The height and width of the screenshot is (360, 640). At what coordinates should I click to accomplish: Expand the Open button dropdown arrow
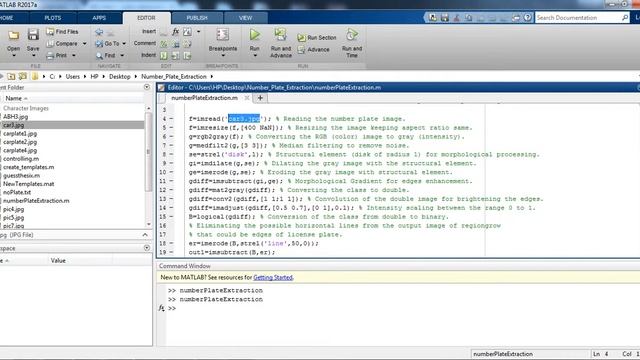point(13,56)
